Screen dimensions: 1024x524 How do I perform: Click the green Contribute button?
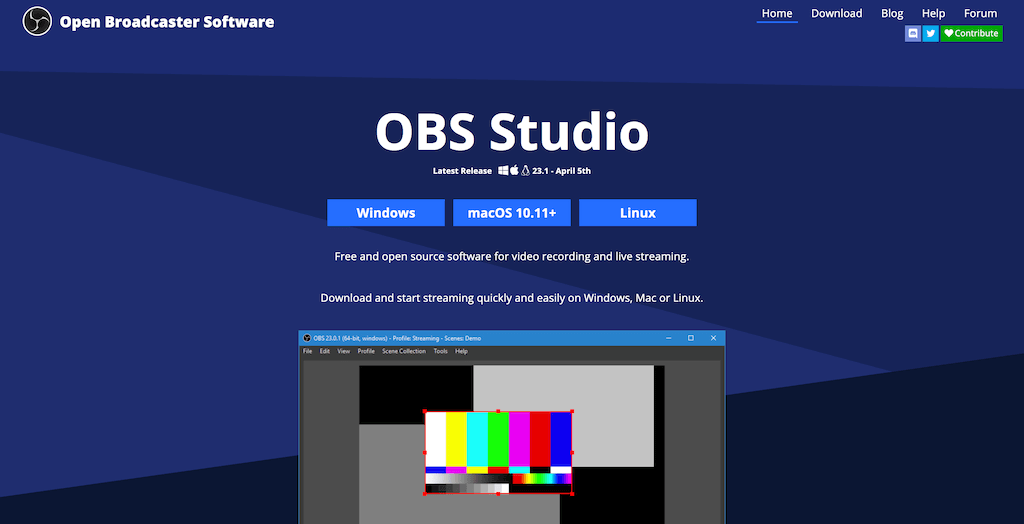coord(972,33)
